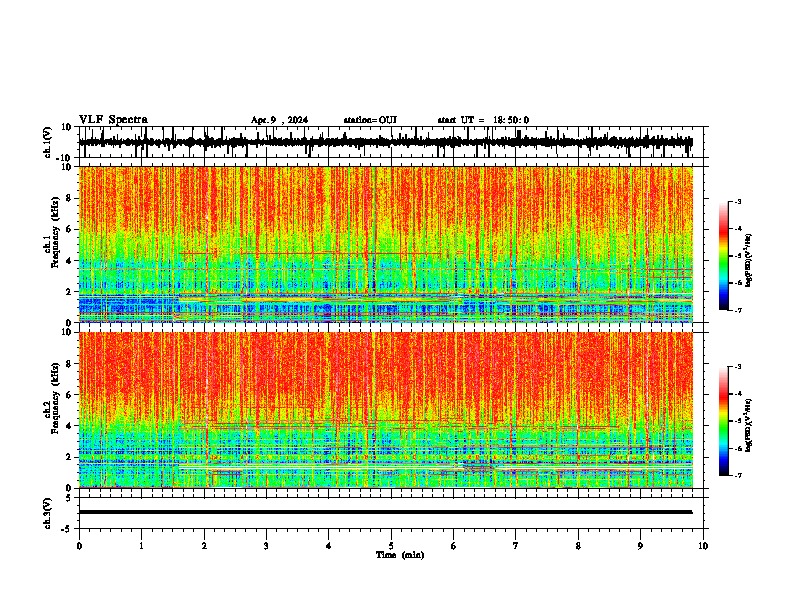Click the "4" kHz tick on ch.2 spectrogram
792x612 pixels.
pos(71,426)
